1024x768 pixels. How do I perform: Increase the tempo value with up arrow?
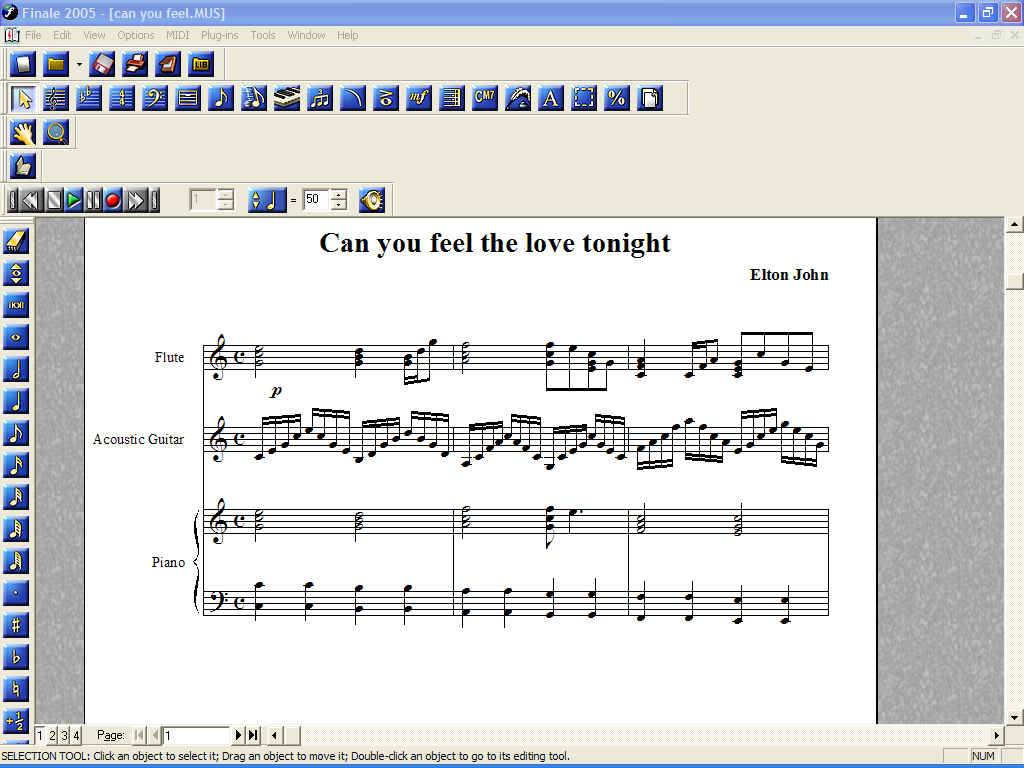(339, 195)
